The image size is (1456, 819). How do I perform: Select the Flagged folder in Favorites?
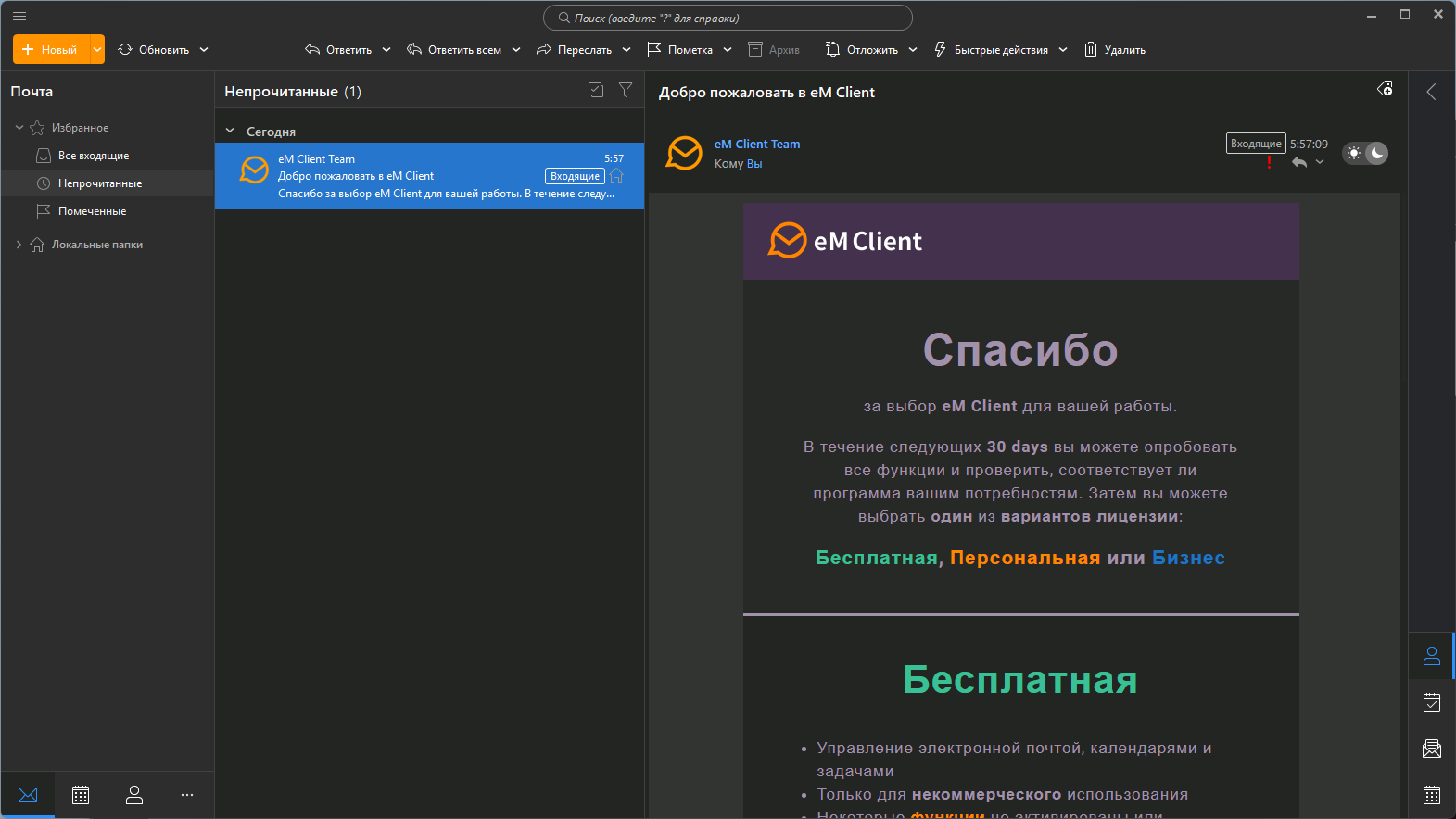pos(92,211)
